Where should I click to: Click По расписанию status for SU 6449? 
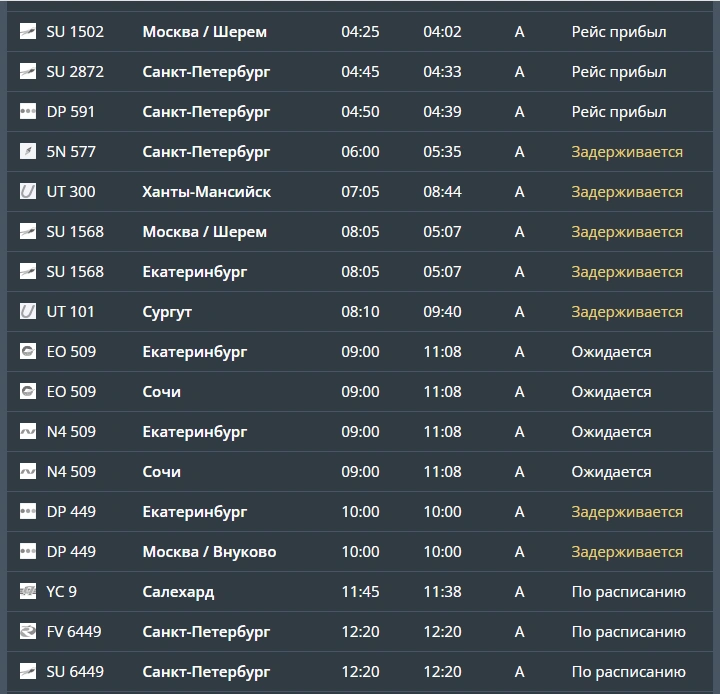coord(628,671)
